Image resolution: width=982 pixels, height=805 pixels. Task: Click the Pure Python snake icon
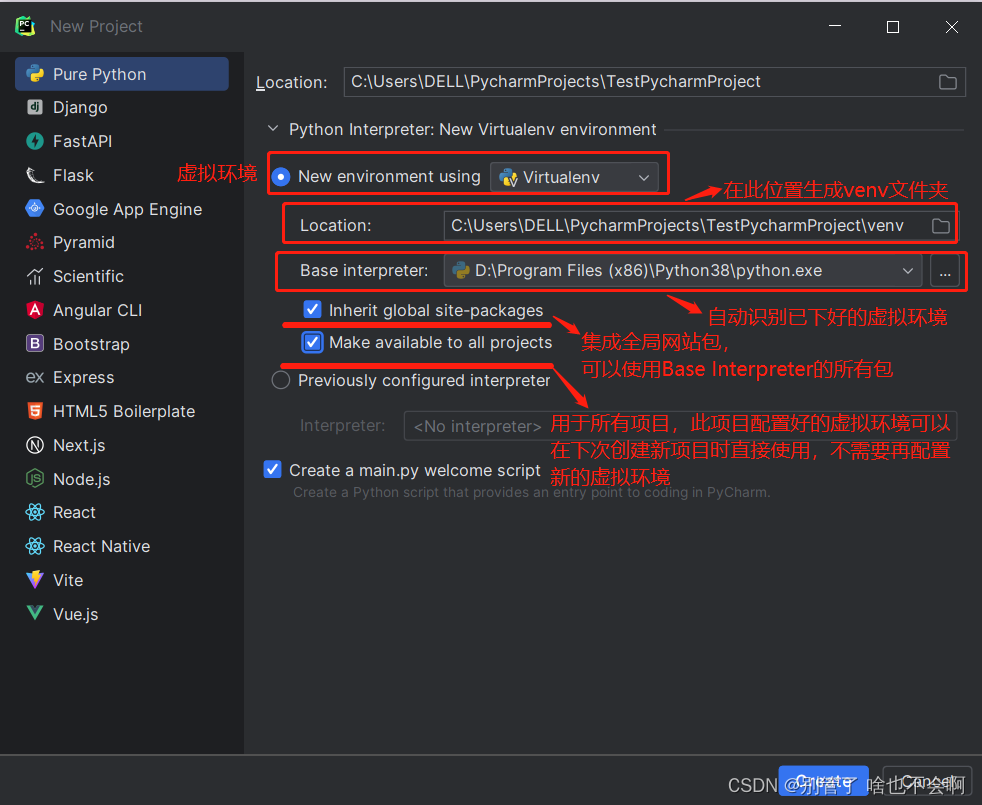point(35,74)
